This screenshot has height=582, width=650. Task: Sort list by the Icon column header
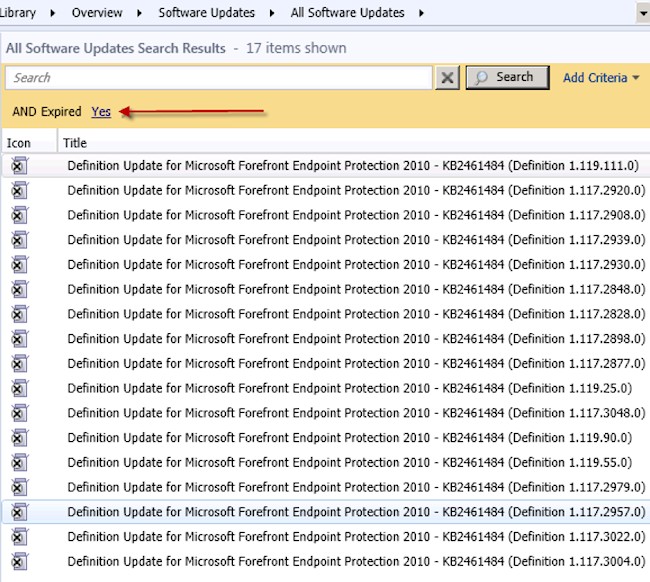(19, 143)
